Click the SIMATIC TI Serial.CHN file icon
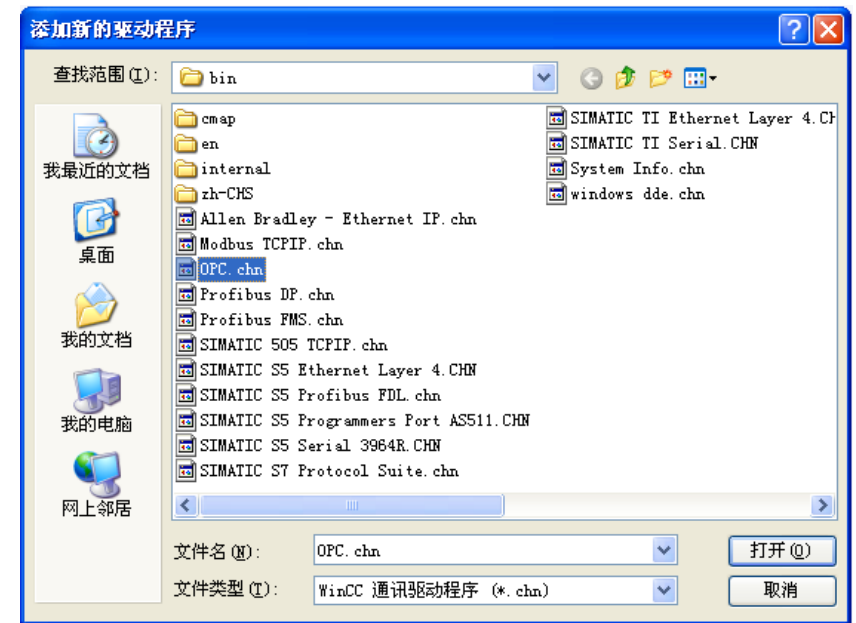Image resolution: width=856 pixels, height=623 pixels. pos(556,143)
